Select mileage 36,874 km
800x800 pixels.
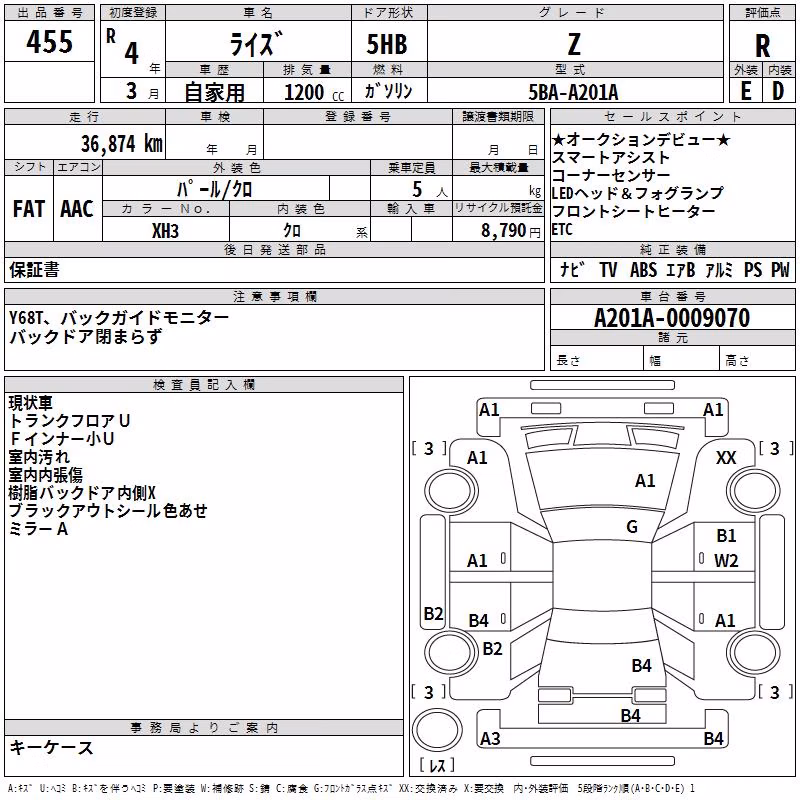(x=122, y=144)
